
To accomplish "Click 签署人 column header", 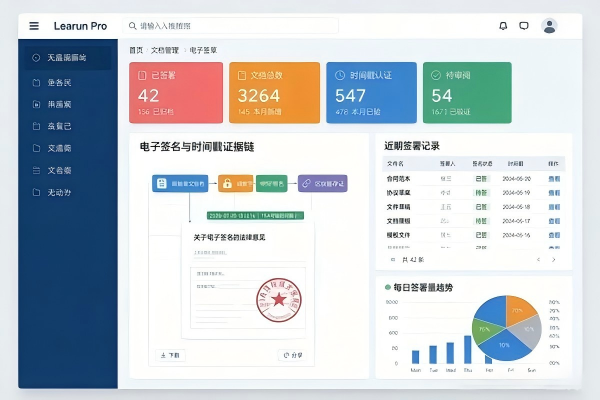I will pos(447,163).
